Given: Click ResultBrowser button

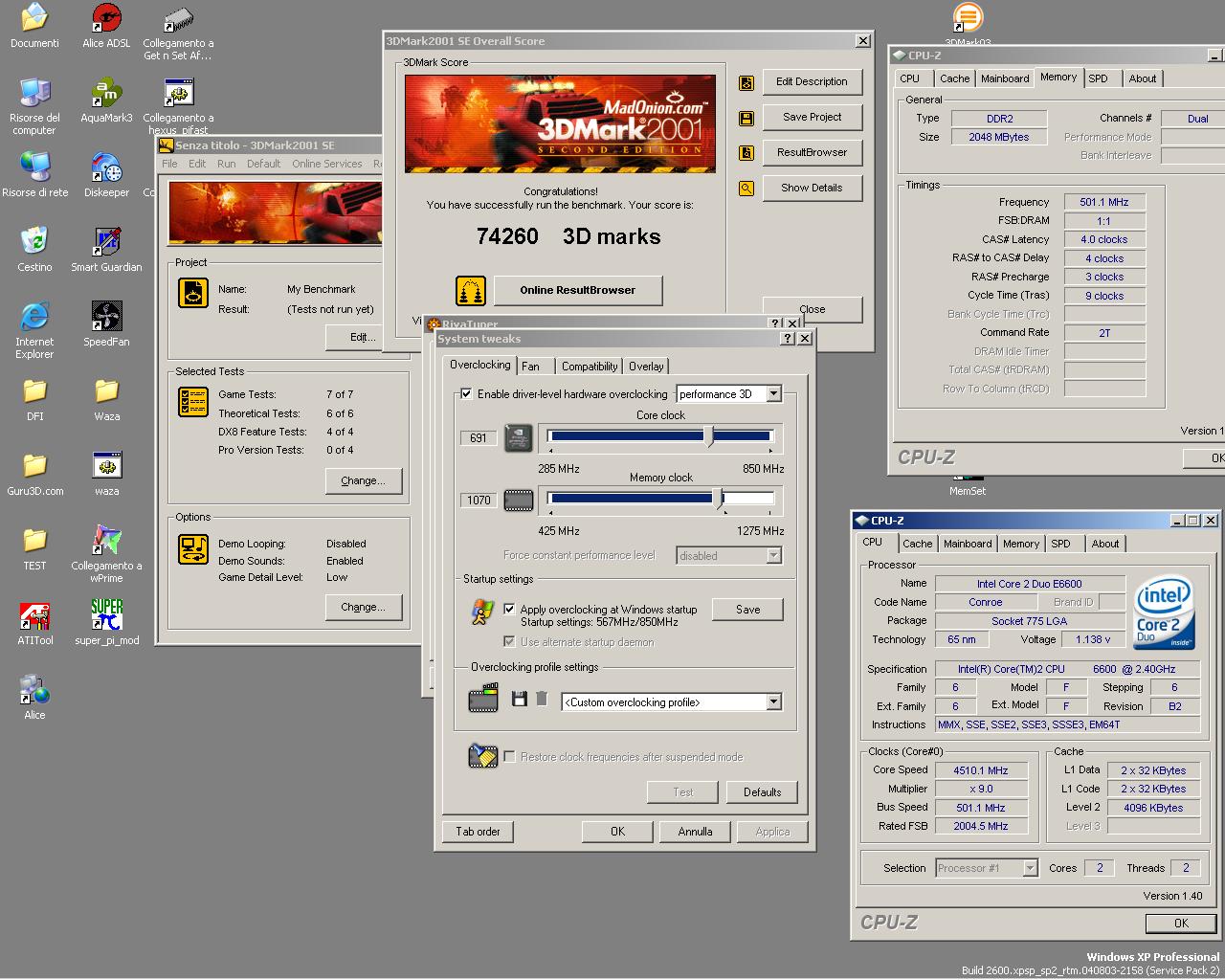Looking at the screenshot, I should pyautogui.click(x=812, y=152).
